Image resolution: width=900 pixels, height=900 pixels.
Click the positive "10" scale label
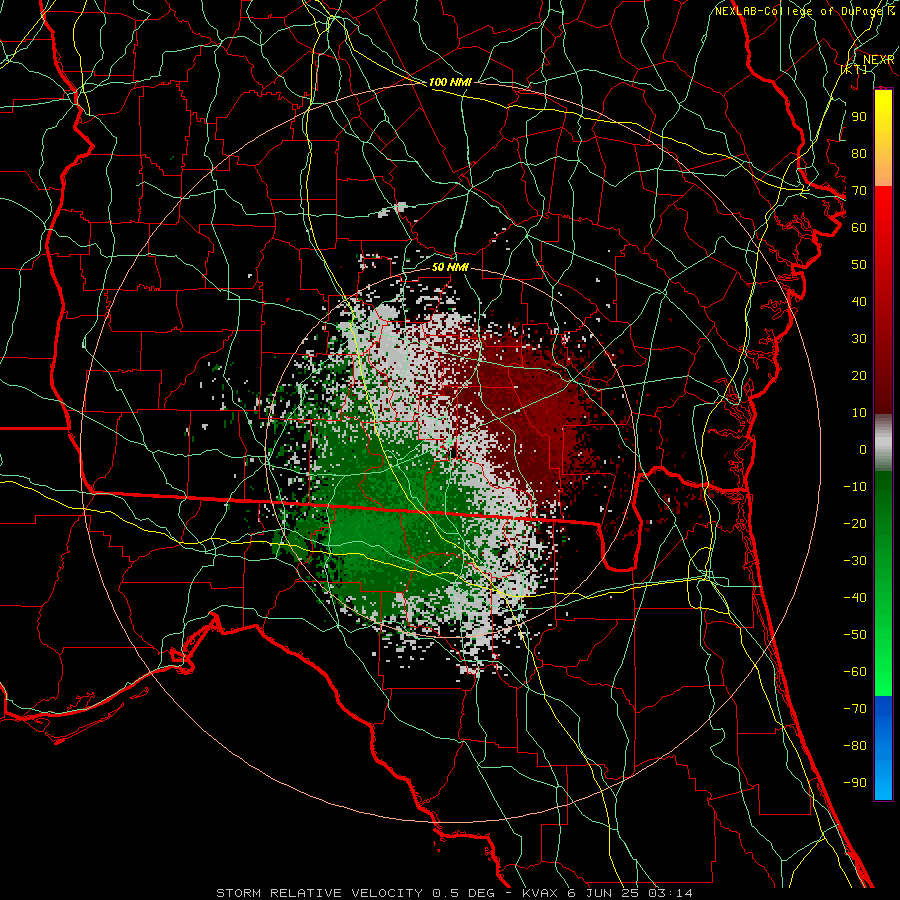point(859,413)
